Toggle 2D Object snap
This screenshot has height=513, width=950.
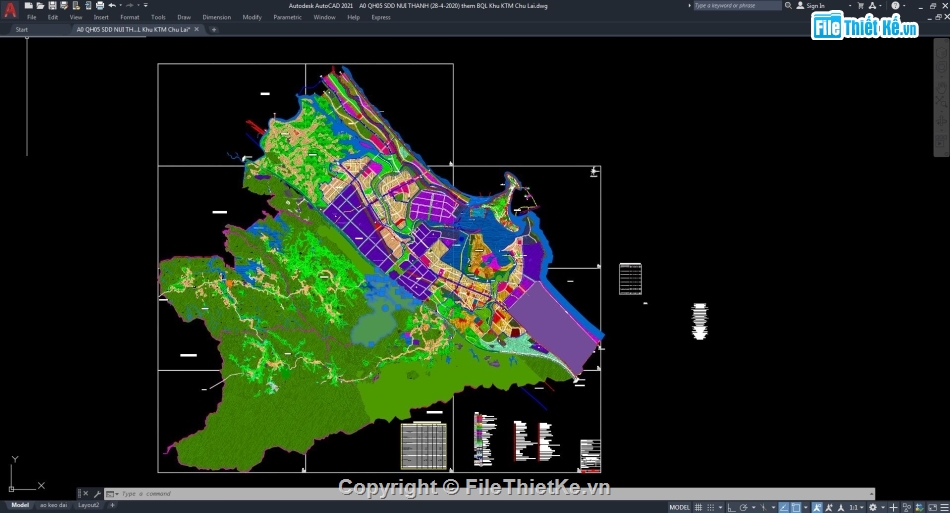click(796, 507)
